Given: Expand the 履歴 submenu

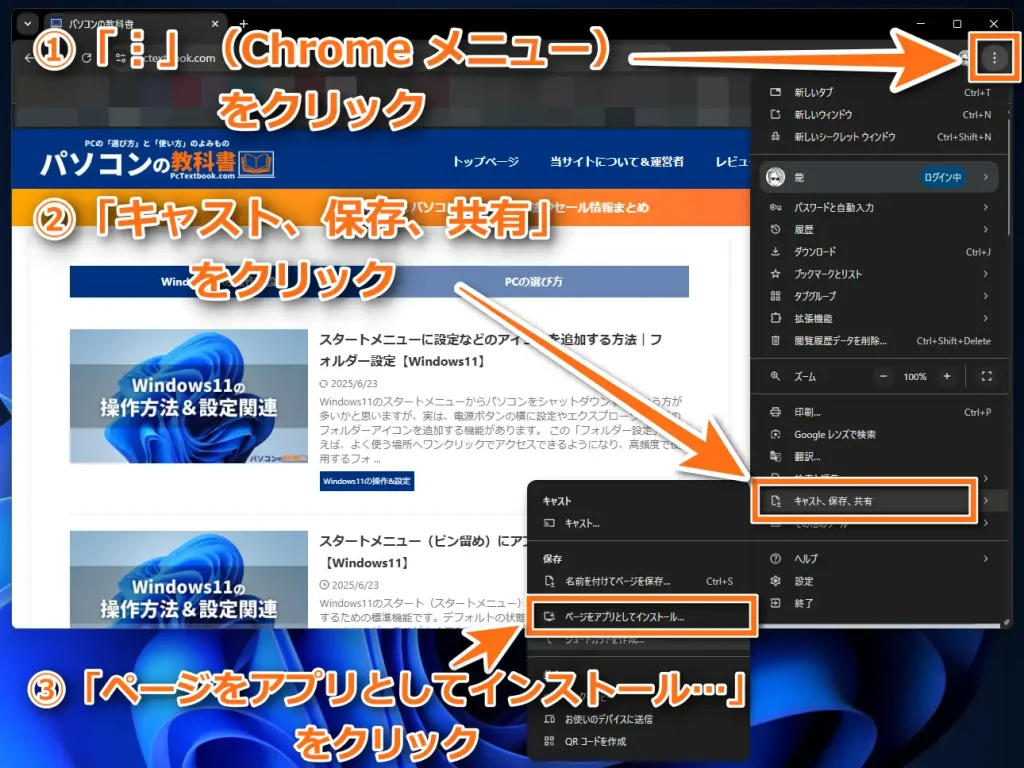Looking at the screenshot, I should [x=880, y=229].
